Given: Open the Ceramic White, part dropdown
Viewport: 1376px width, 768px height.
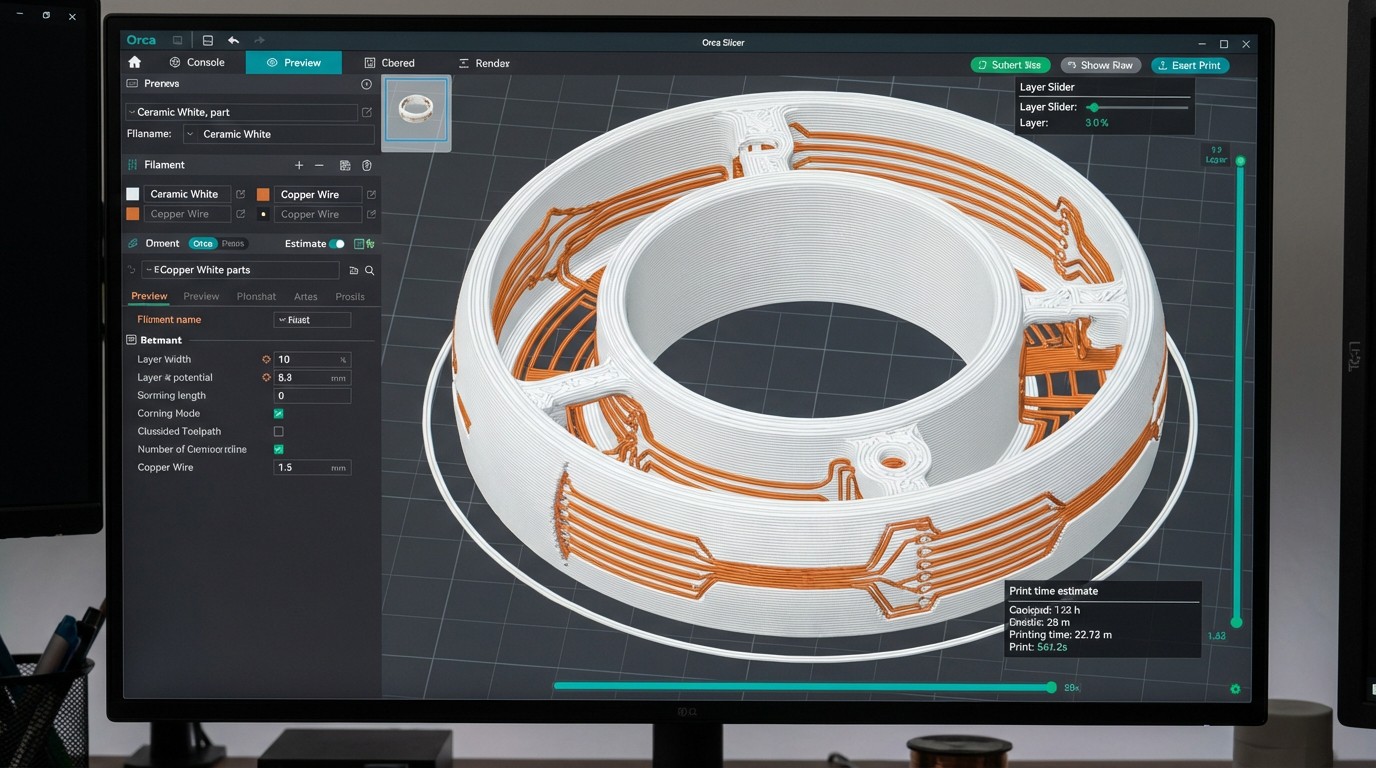Looking at the screenshot, I should tap(241, 113).
